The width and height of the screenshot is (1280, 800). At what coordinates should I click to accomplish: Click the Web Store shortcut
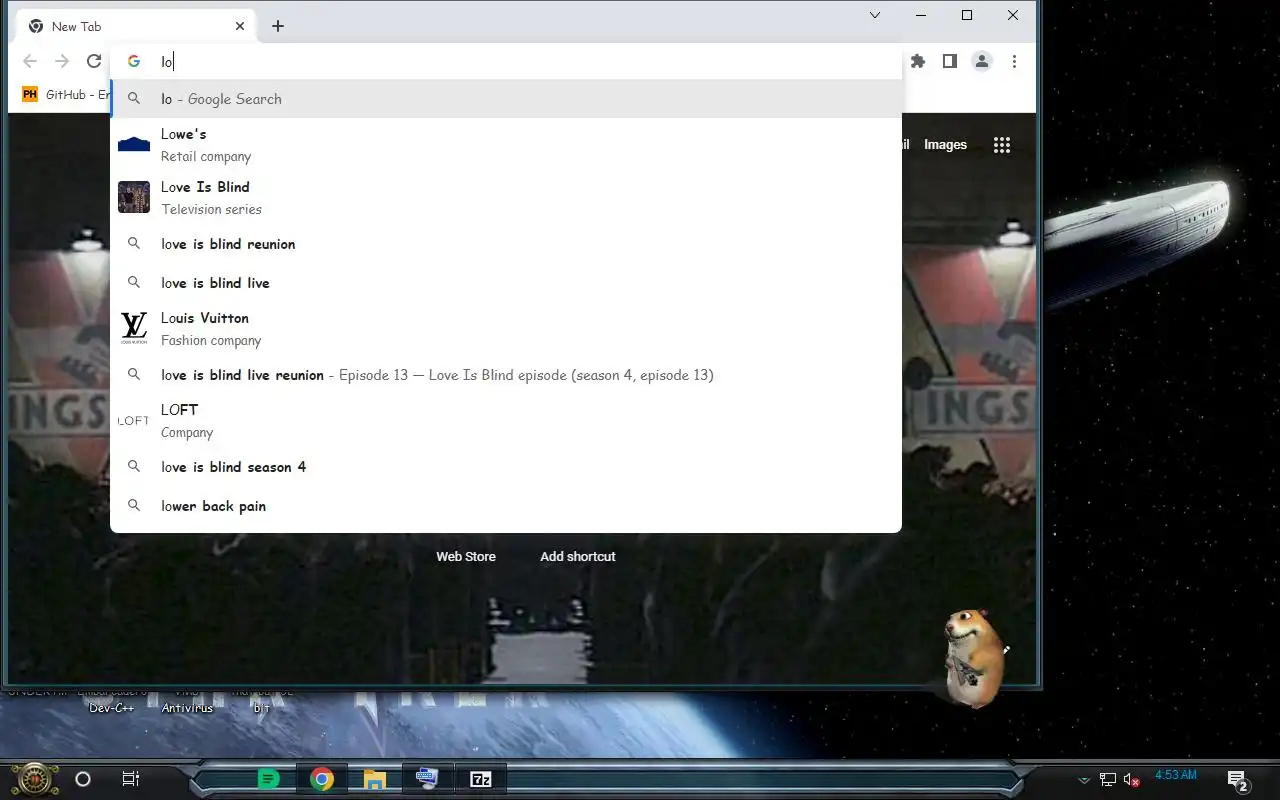(x=466, y=556)
